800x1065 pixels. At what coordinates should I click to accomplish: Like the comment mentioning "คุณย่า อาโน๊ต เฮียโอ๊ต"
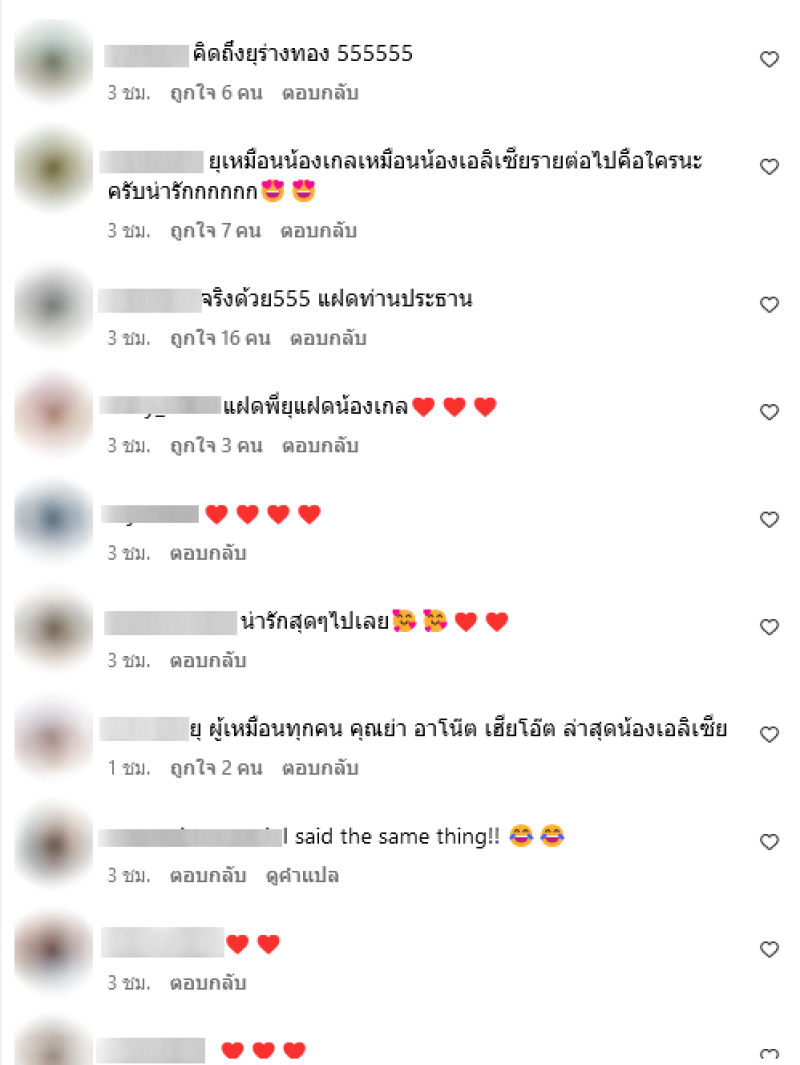click(x=769, y=734)
